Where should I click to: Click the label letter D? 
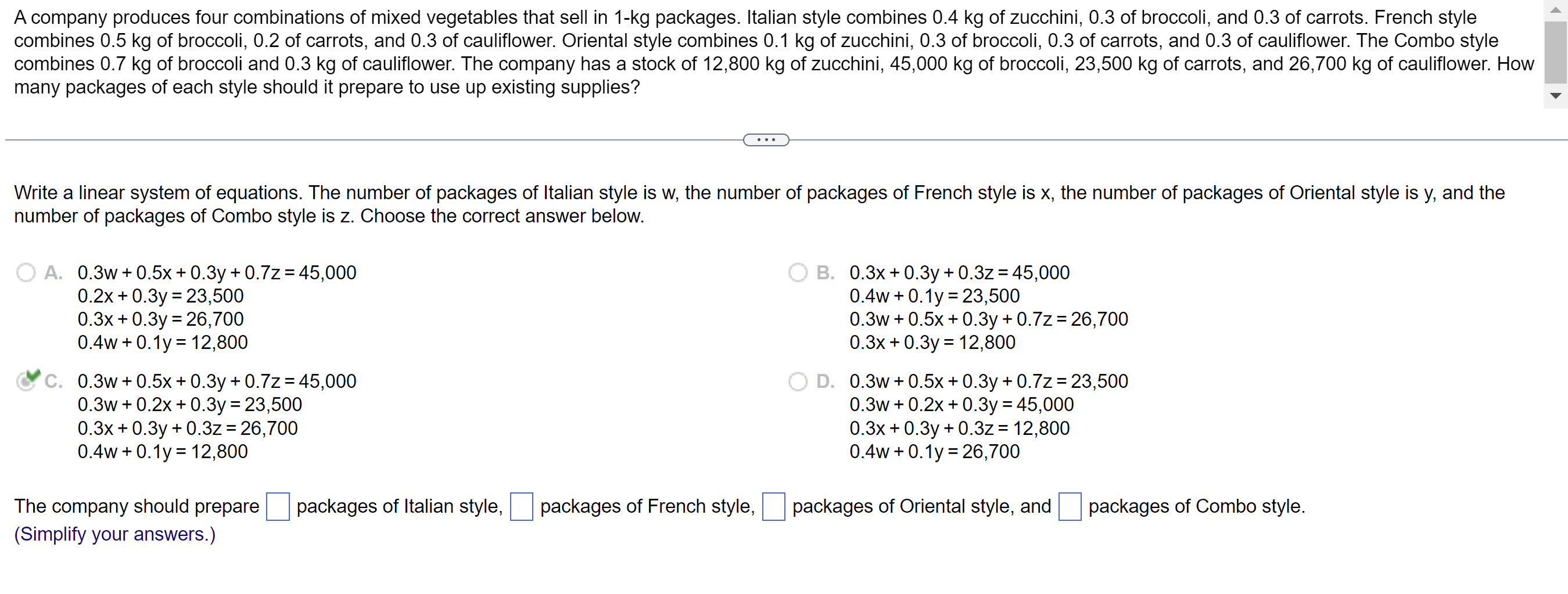click(825, 381)
